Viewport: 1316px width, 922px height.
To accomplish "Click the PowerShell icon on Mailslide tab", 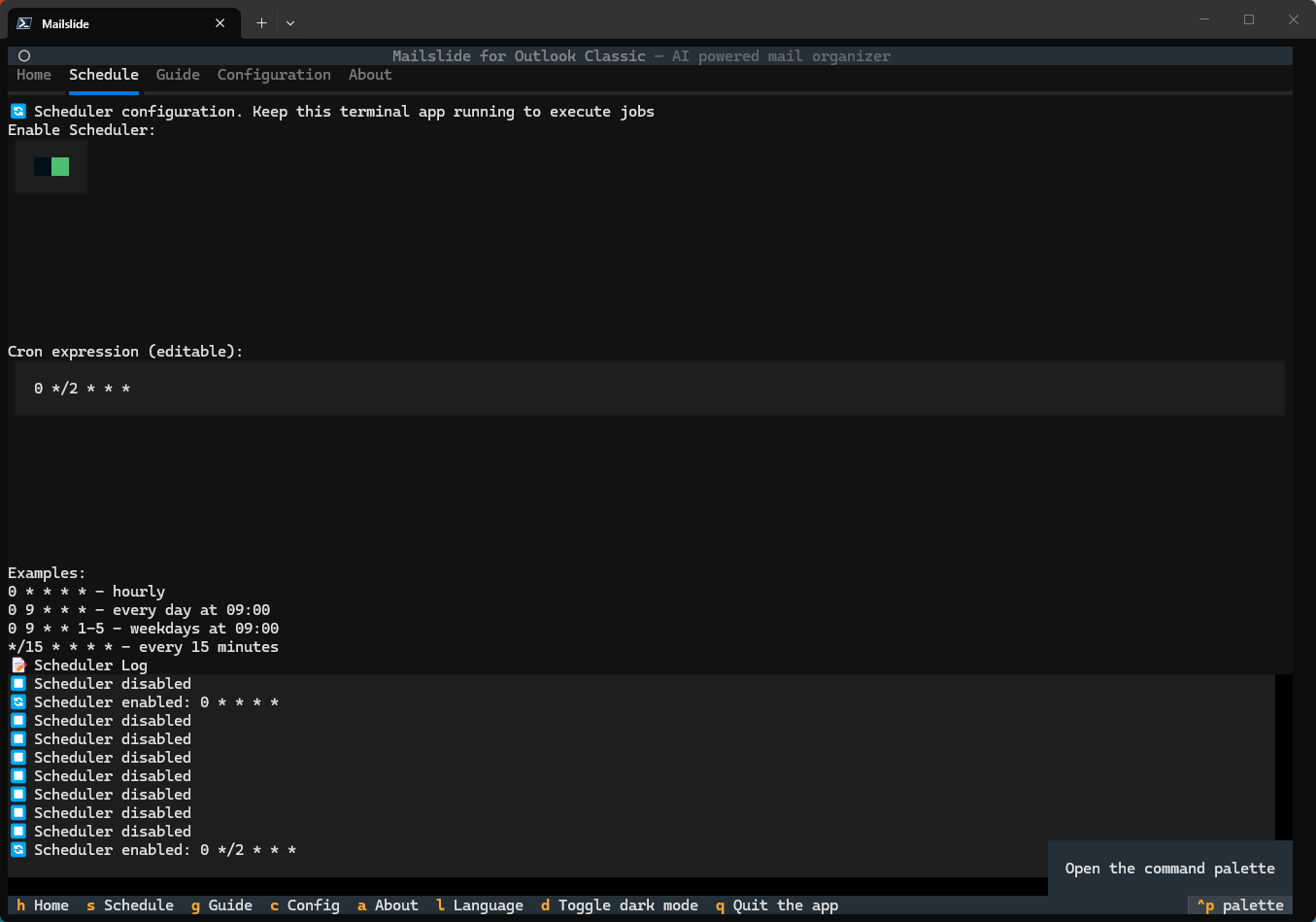I will [24, 23].
